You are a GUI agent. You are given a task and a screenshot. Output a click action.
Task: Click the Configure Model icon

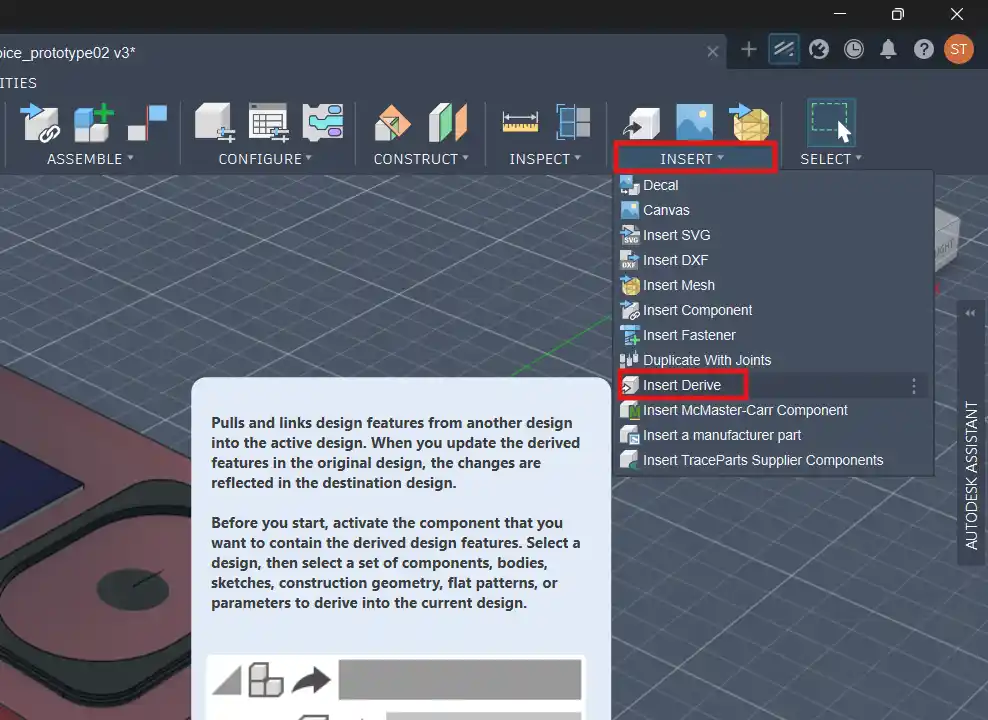pyautogui.click(x=215, y=123)
